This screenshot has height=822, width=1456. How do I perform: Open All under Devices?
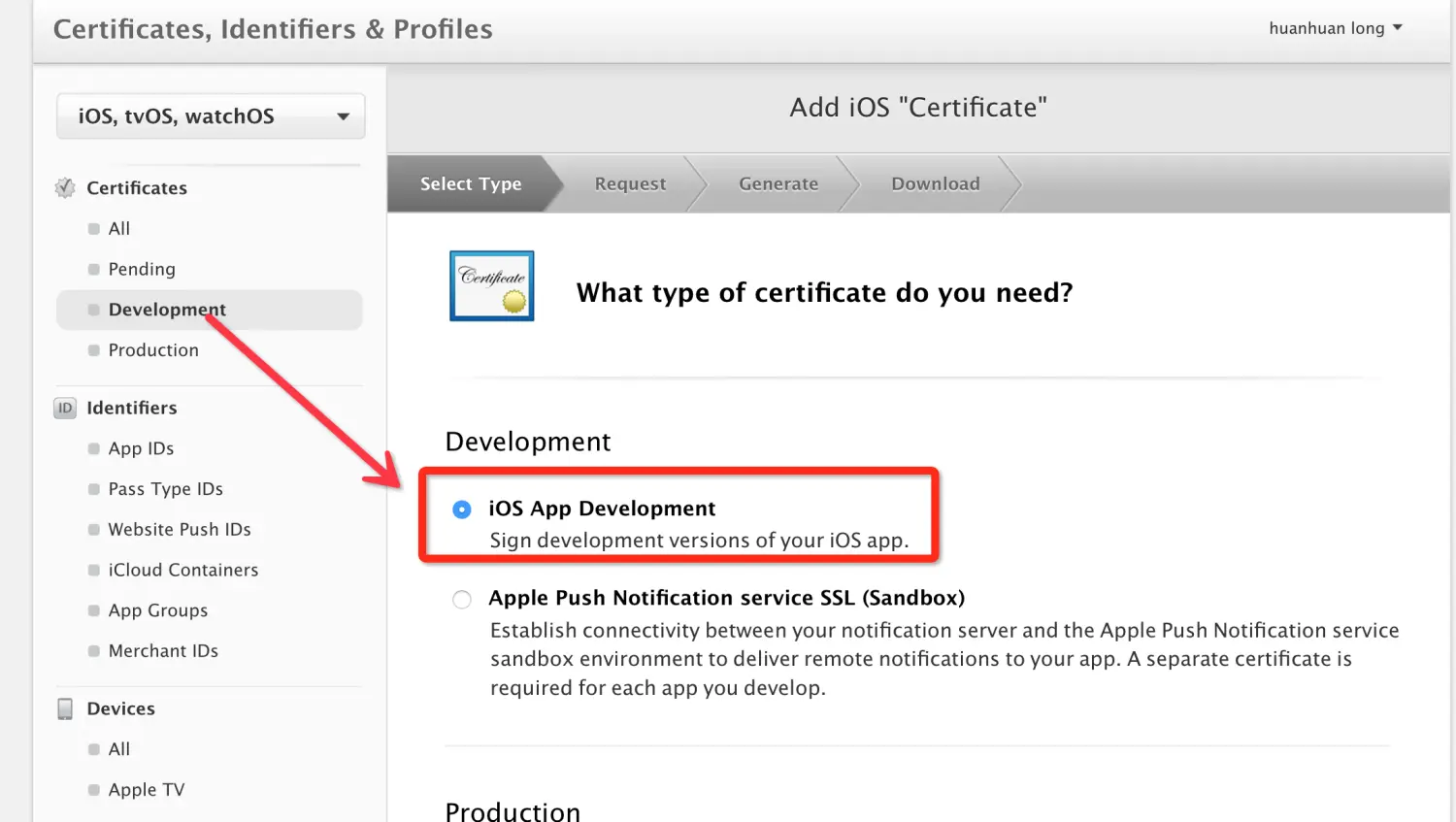coord(119,750)
